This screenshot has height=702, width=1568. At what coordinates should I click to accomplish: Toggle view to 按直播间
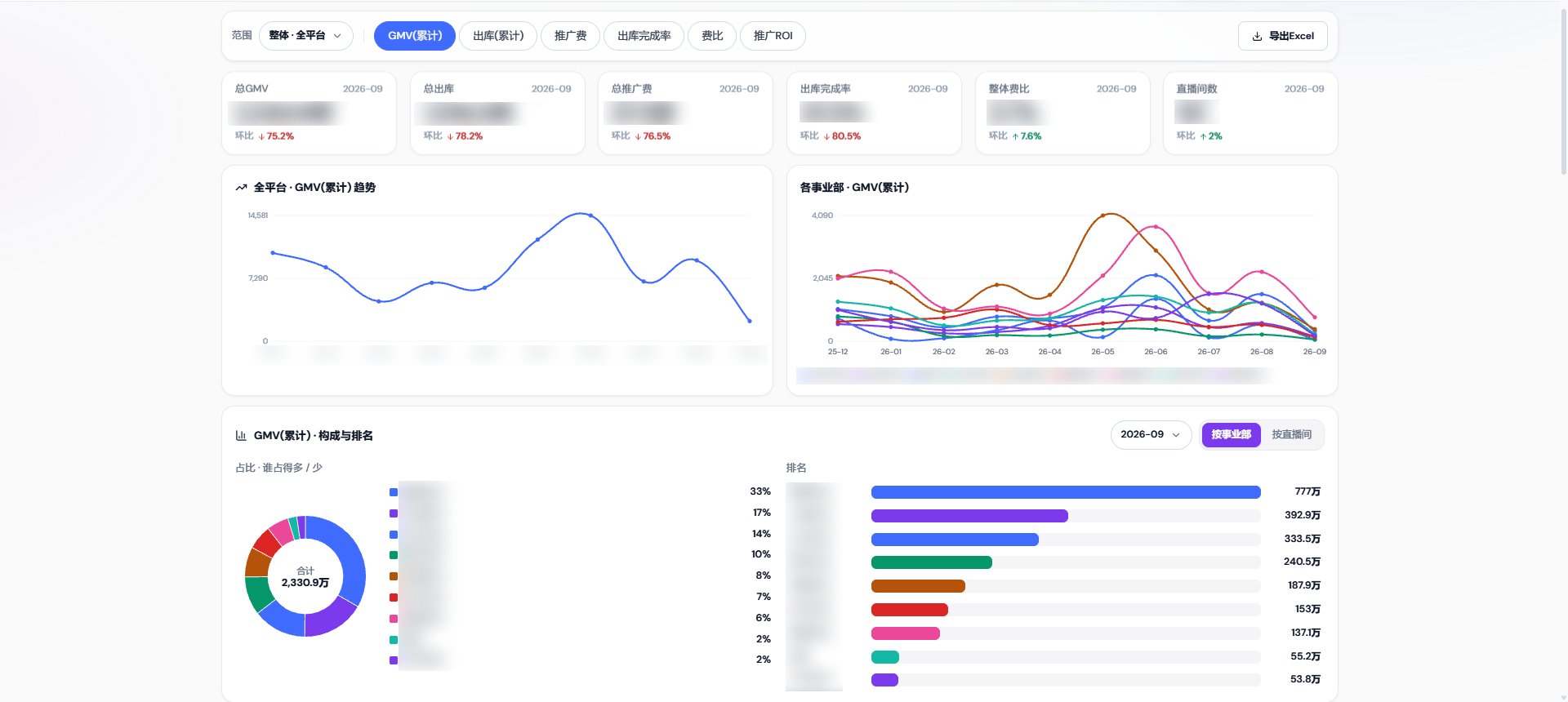click(x=1291, y=435)
